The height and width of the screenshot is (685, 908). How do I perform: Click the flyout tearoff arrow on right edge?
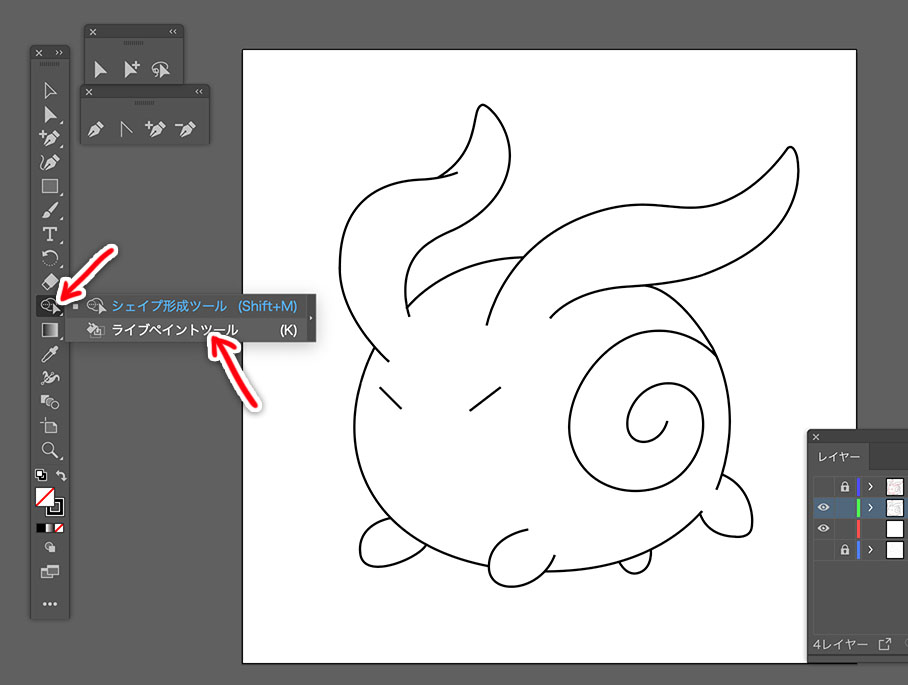(x=312, y=318)
